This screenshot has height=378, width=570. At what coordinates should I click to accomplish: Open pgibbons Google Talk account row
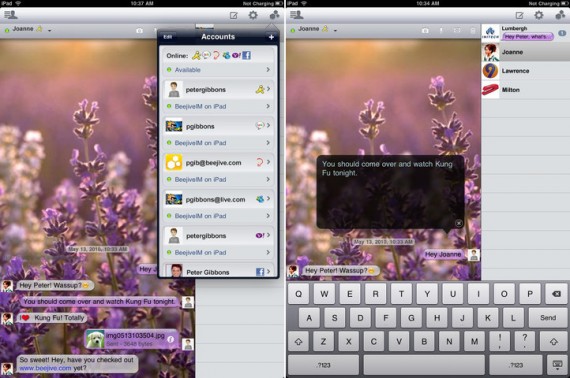[x=218, y=126]
